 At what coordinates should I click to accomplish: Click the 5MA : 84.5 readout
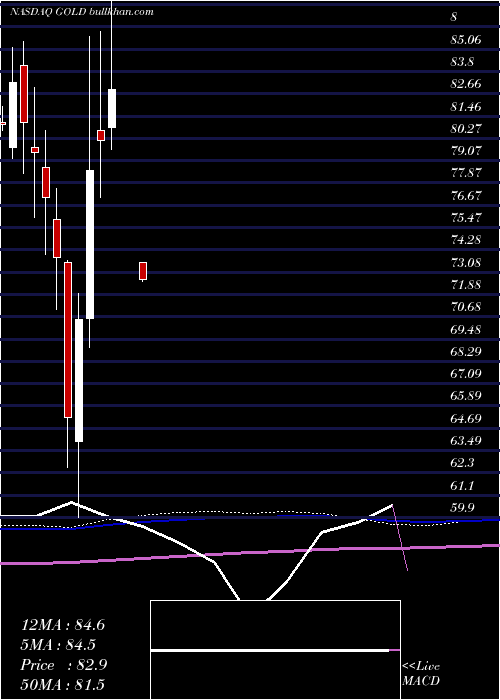pos(58,645)
